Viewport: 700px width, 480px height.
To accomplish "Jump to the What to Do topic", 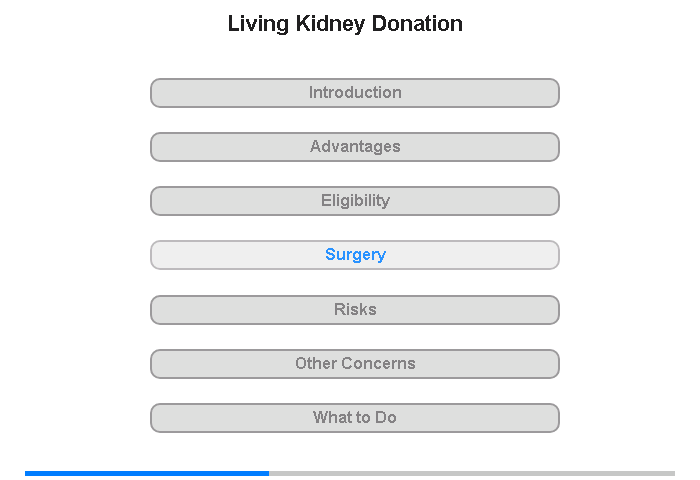I will pyautogui.click(x=355, y=418).
